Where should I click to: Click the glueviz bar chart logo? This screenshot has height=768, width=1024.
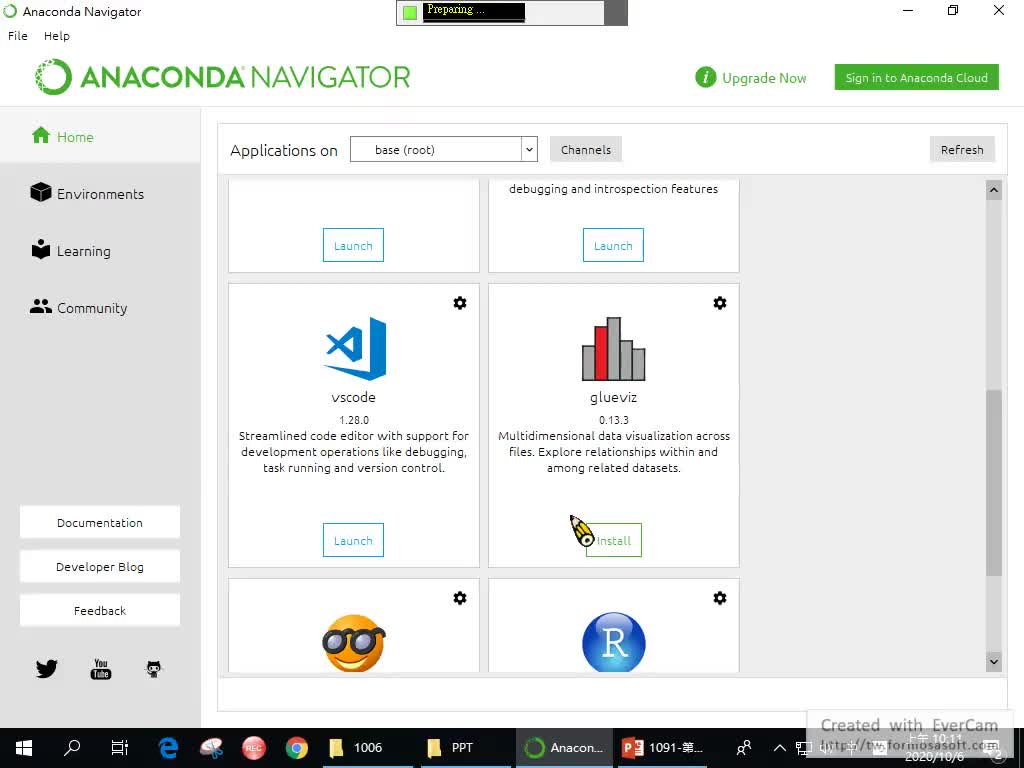(x=613, y=349)
